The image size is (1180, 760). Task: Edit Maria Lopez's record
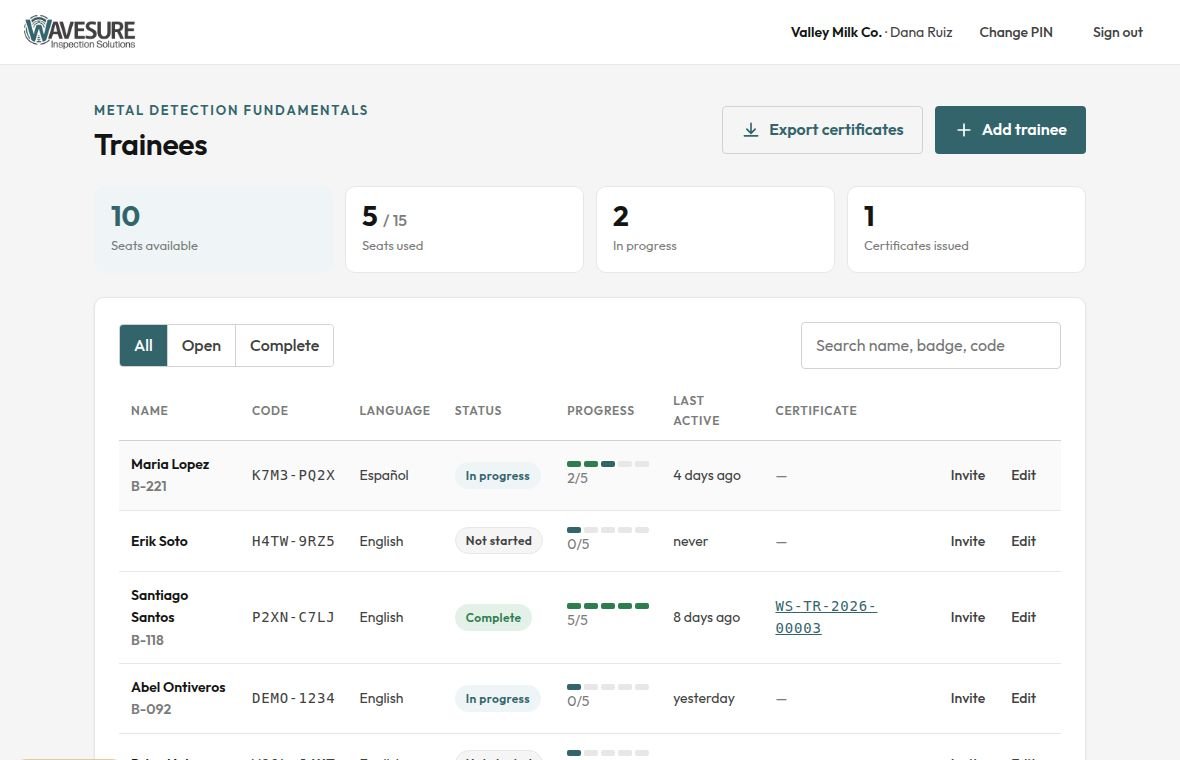click(1023, 476)
